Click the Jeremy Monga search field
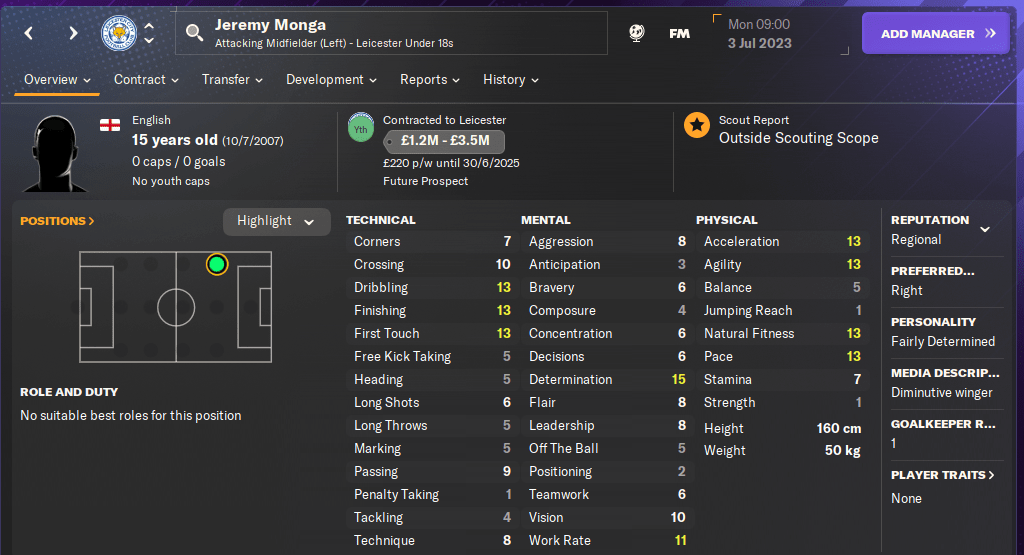Image resolution: width=1024 pixels, height=555 pixels. [x=400, y=33]
